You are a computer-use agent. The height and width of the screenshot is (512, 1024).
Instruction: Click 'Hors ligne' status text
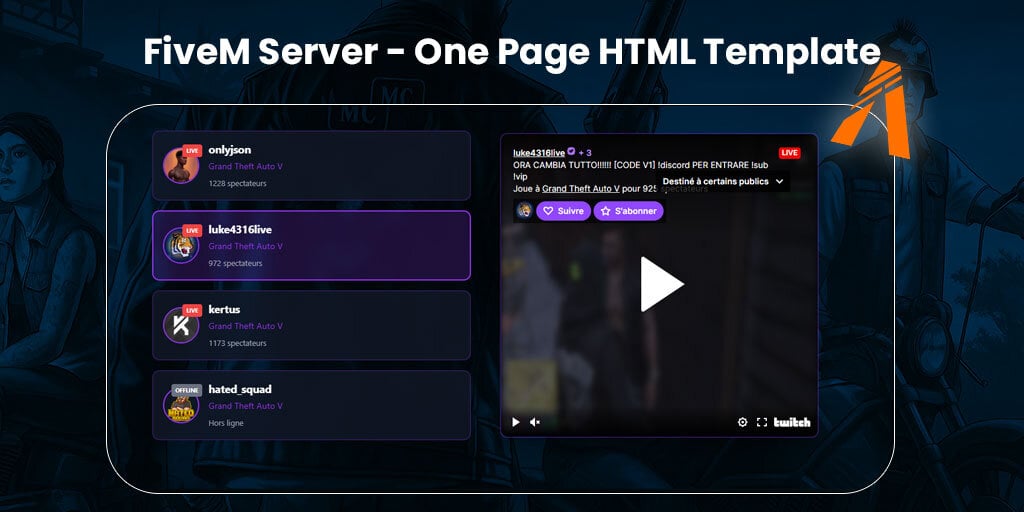226,423
